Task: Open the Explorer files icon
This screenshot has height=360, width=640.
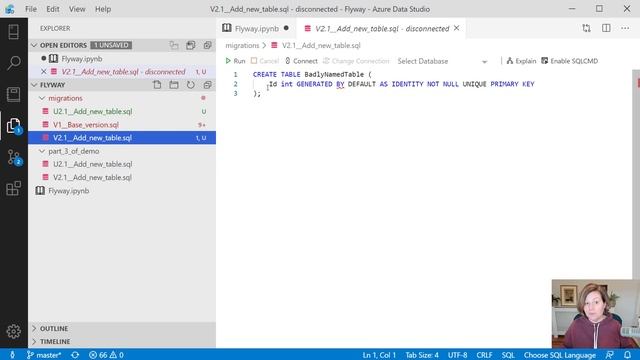Action: point(13,126)
